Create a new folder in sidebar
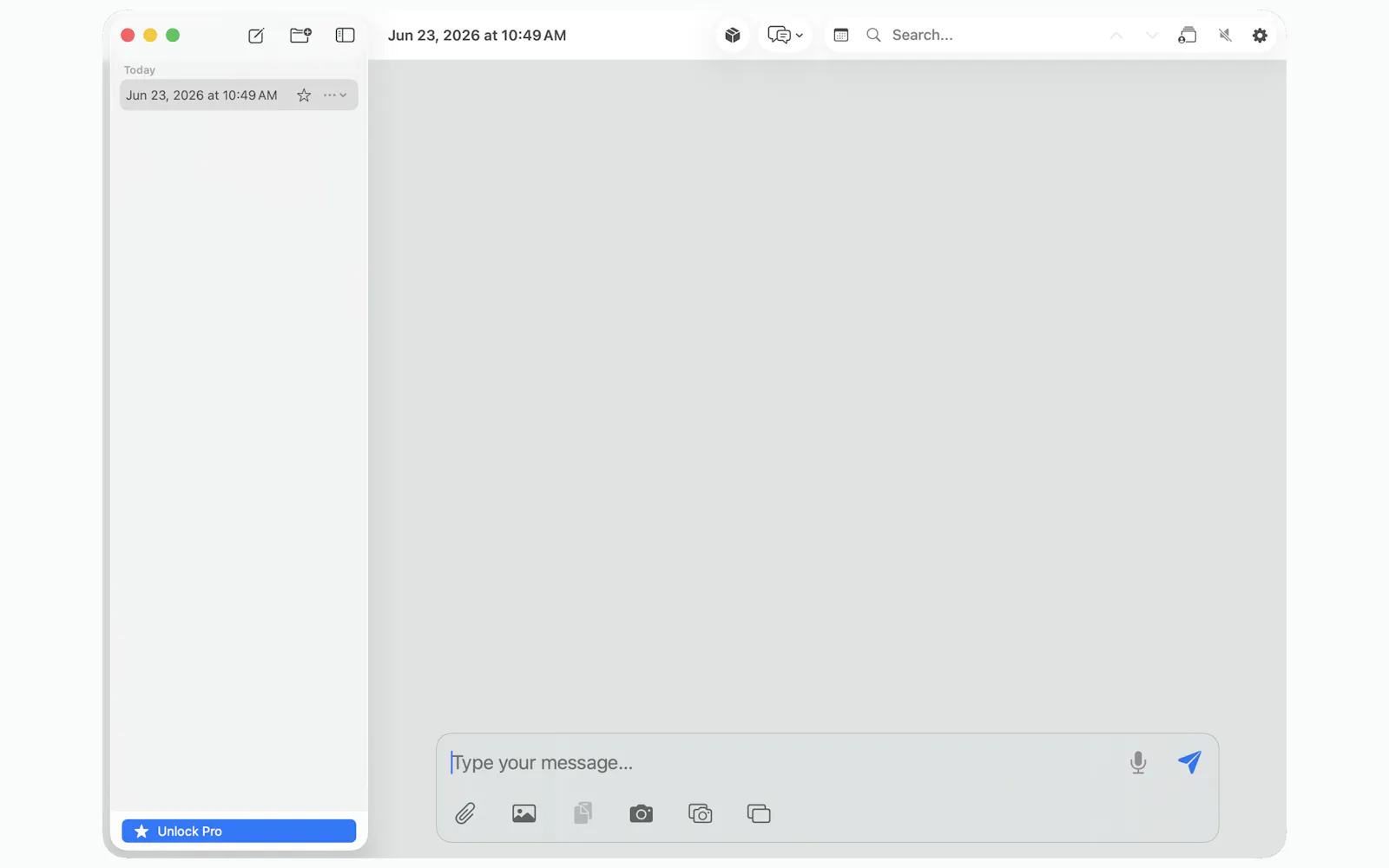This screenshot has height=868, width=1389. 300,36
